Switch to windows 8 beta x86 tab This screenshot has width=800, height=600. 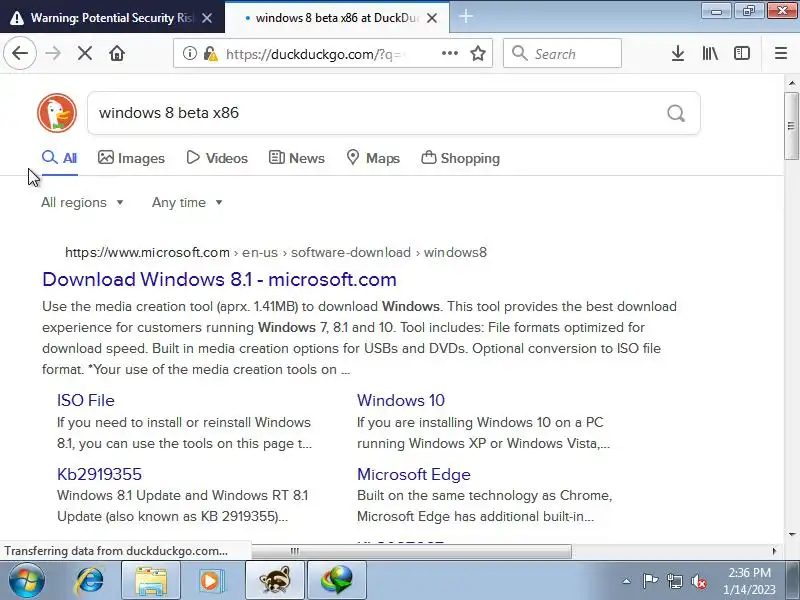(x=337, y=18)
